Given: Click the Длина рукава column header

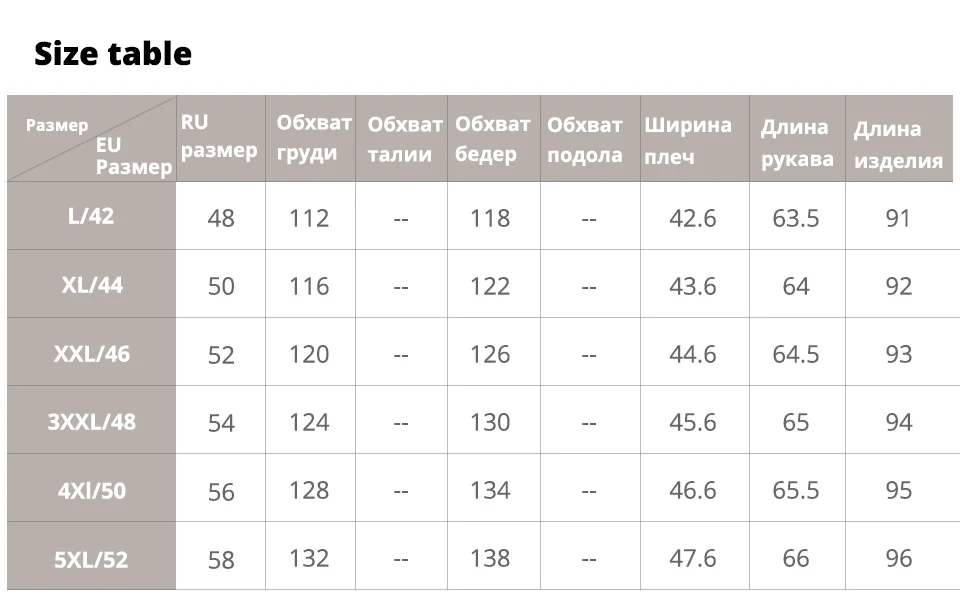Looking at the screenshot, I should coord(795,142).
